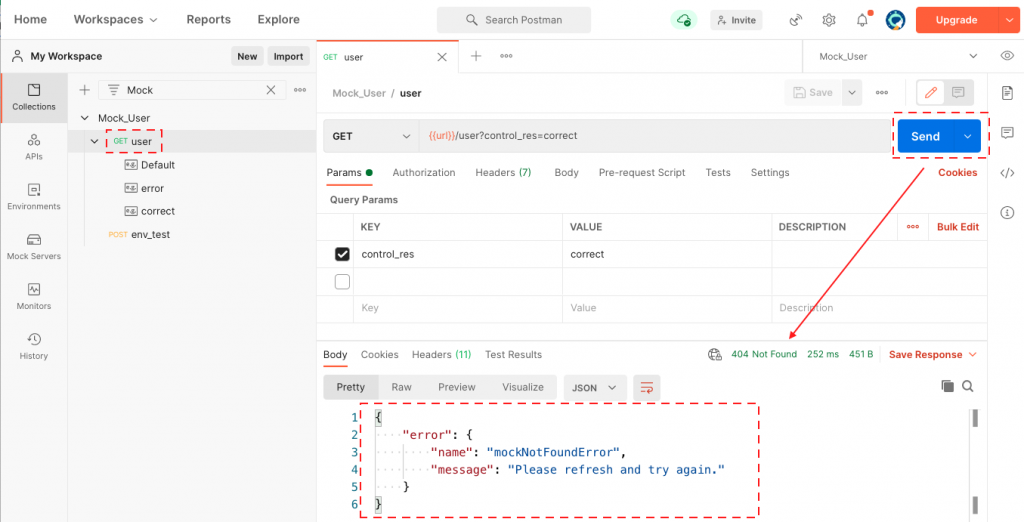This screenshot has height=522, width=1024.
Task: Switch to response Headers (11) tab
Action: click(x=441, y=355)
